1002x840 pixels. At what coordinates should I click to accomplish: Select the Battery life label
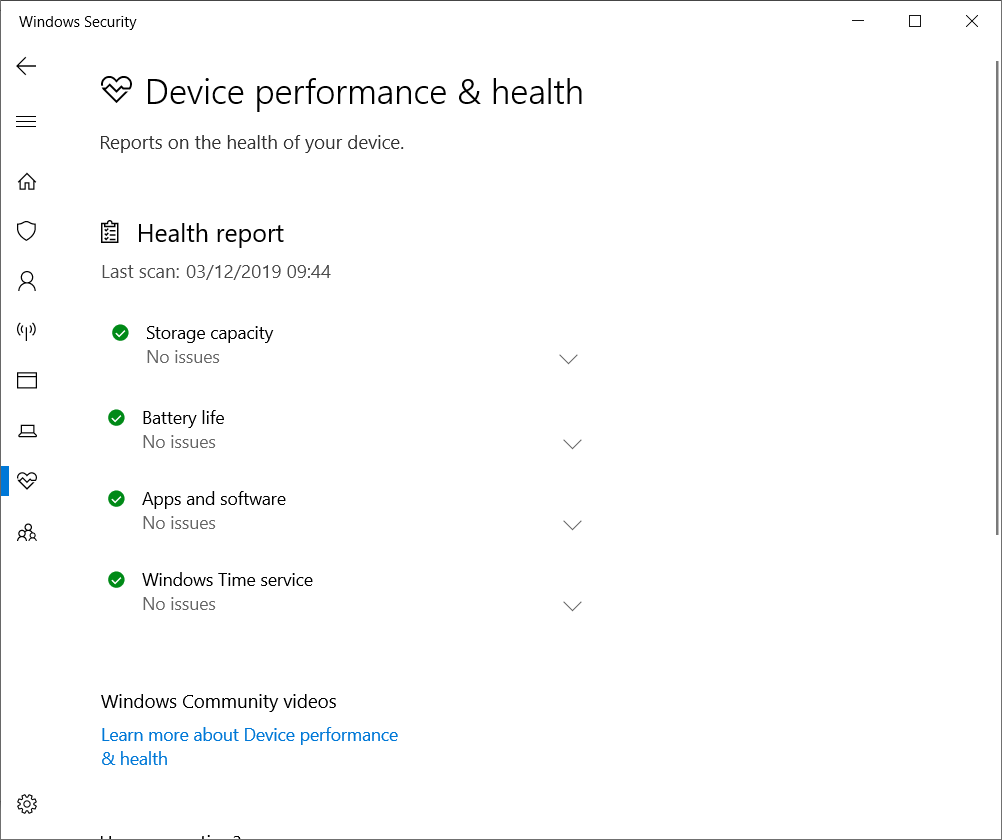tap(183, 418)
